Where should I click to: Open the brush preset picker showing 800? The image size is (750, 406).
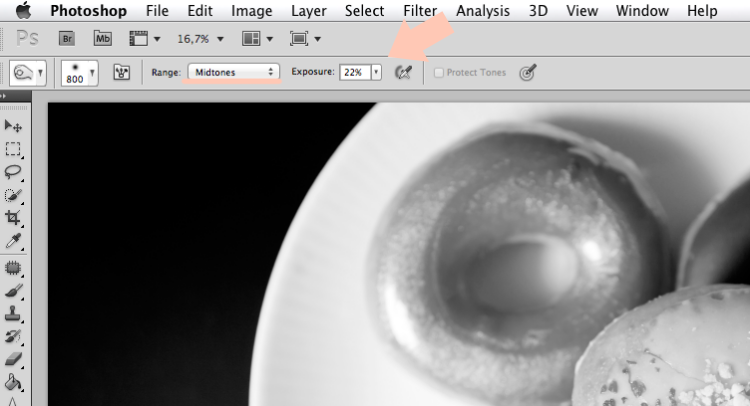80,73
